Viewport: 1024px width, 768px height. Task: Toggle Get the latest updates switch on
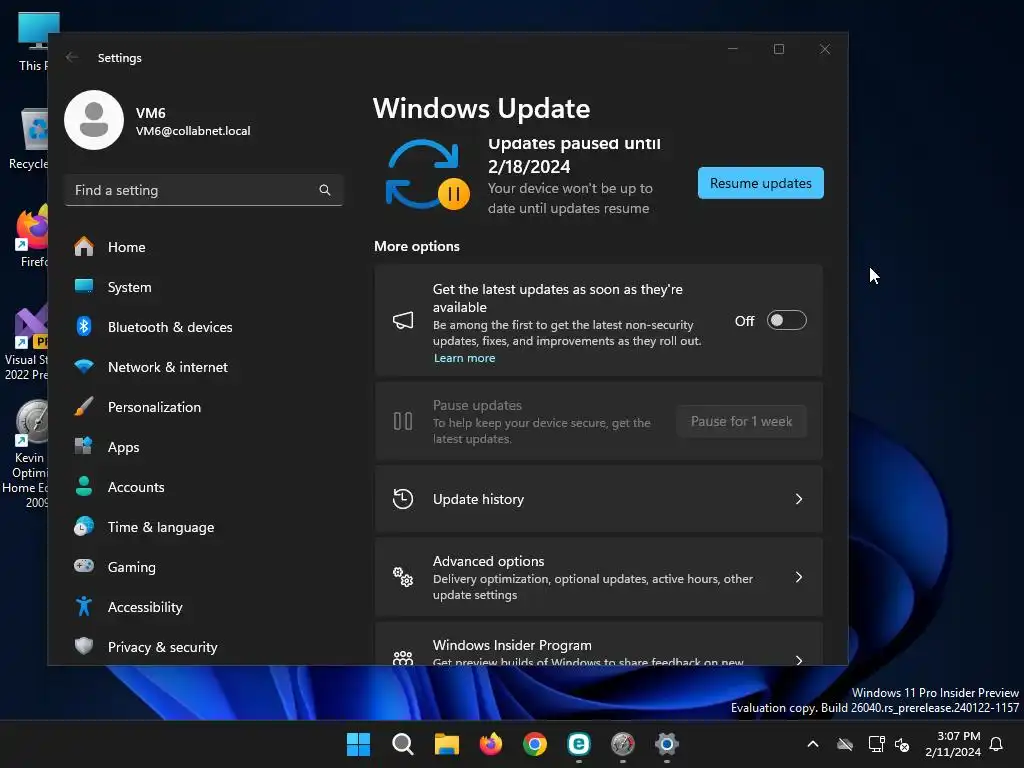coord(786,321)
